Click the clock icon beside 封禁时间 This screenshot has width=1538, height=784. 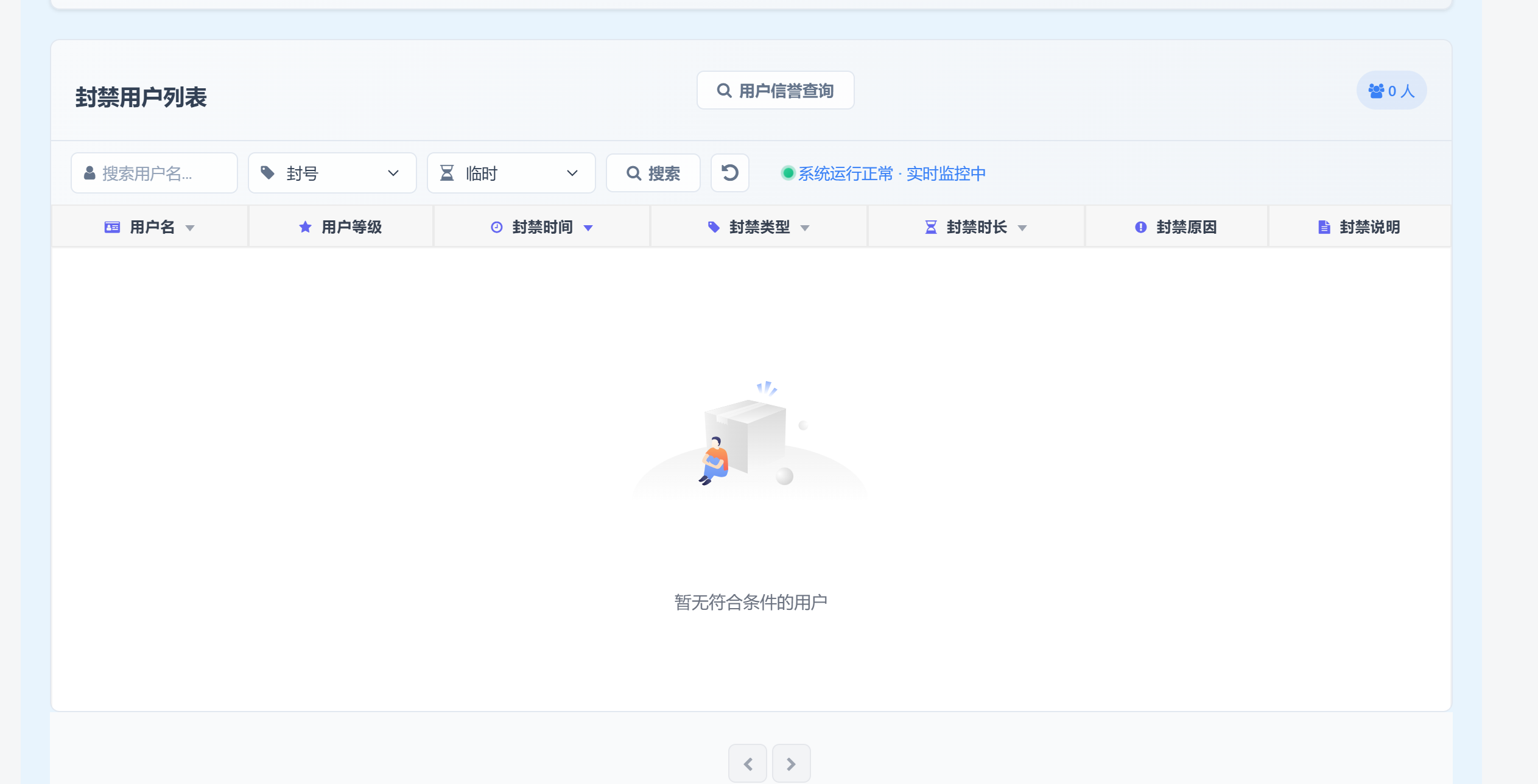497,227
